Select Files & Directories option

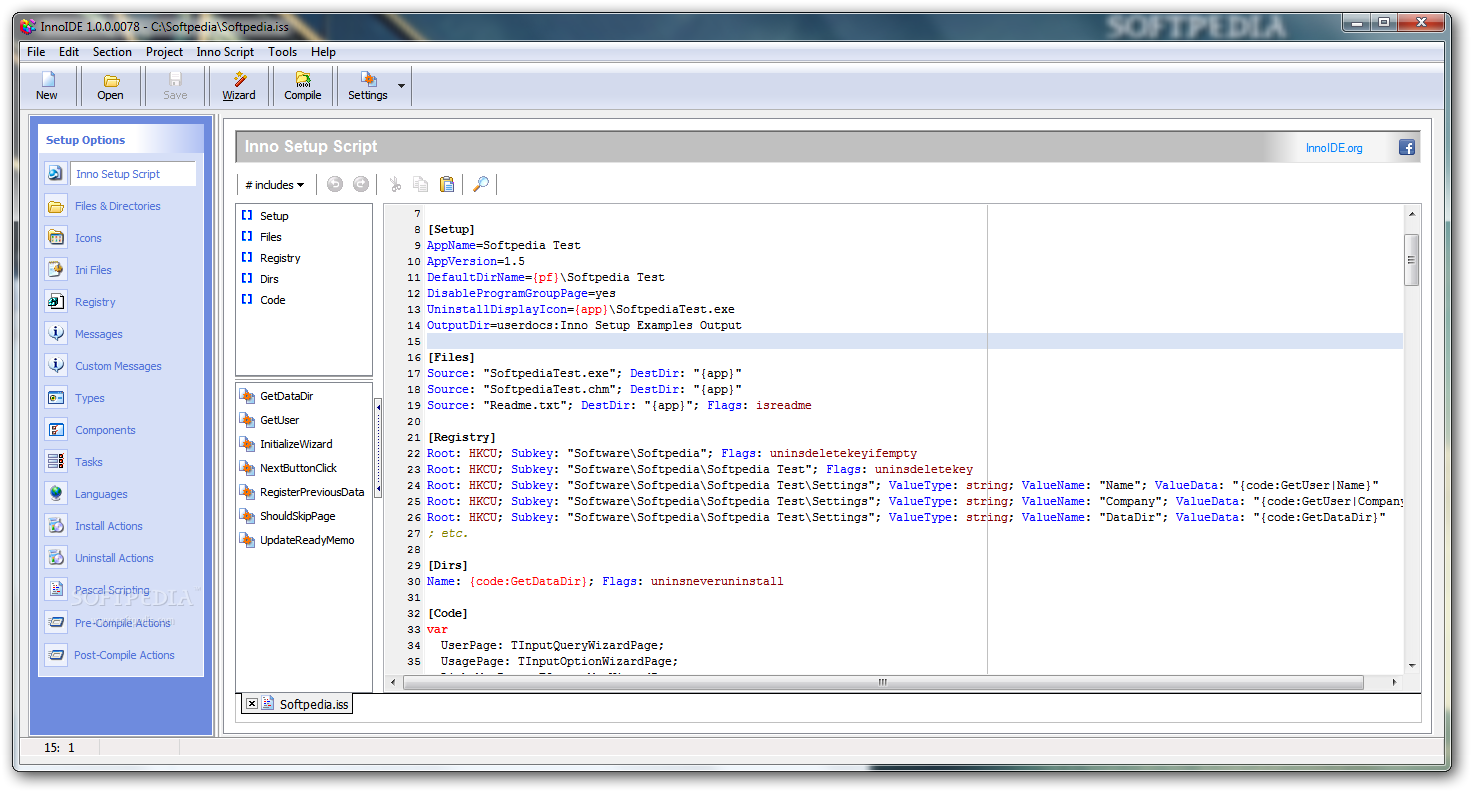(118, 206)
